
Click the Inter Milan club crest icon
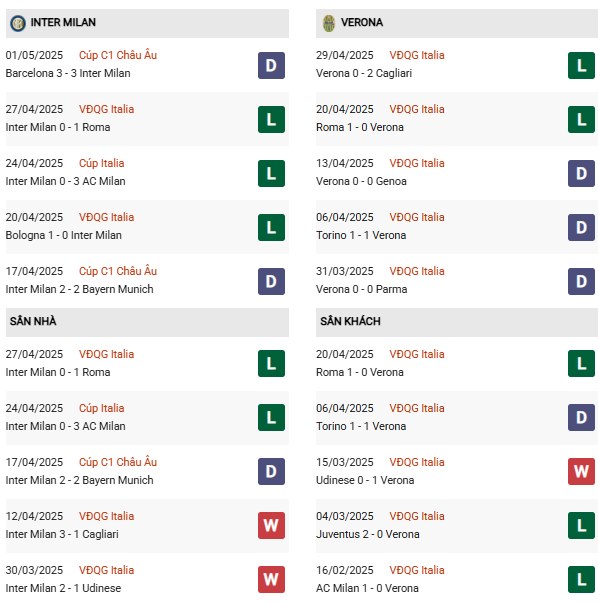pos(18,23)
